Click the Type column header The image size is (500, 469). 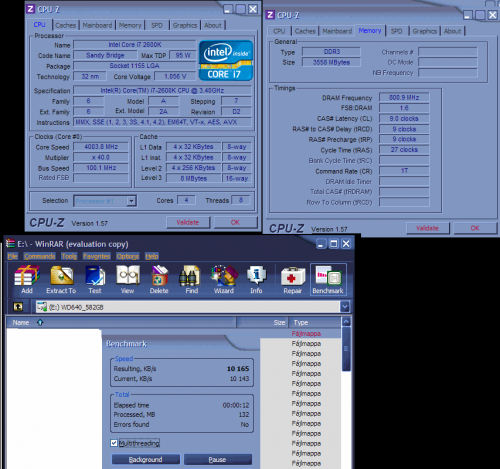pos(315,322)
